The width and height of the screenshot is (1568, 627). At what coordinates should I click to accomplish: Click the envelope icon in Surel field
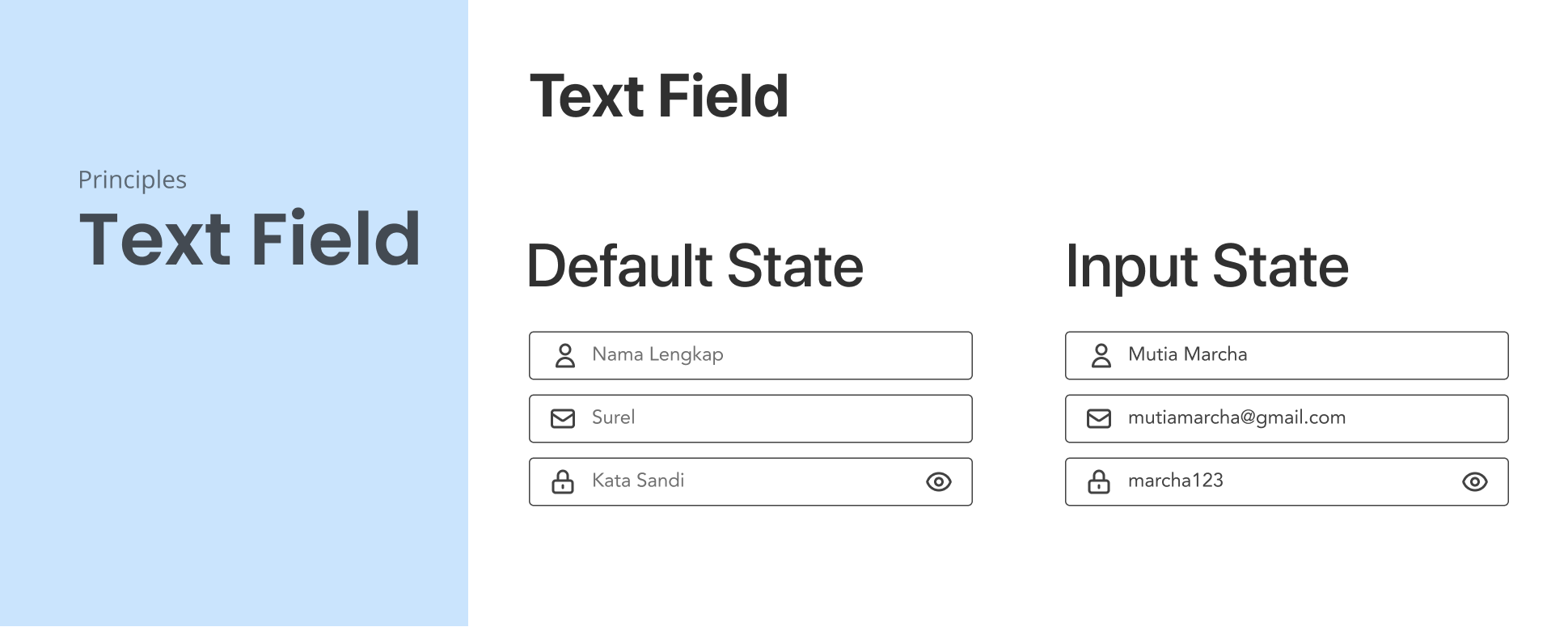coord(563,418)
